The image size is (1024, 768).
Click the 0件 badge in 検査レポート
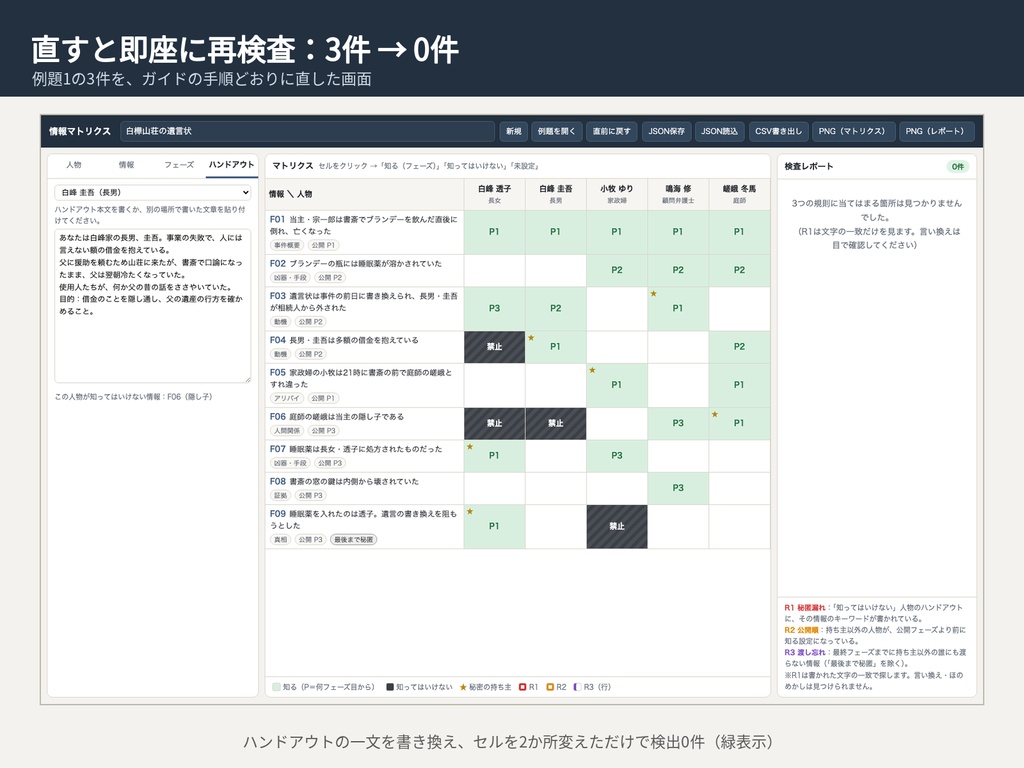957,167
